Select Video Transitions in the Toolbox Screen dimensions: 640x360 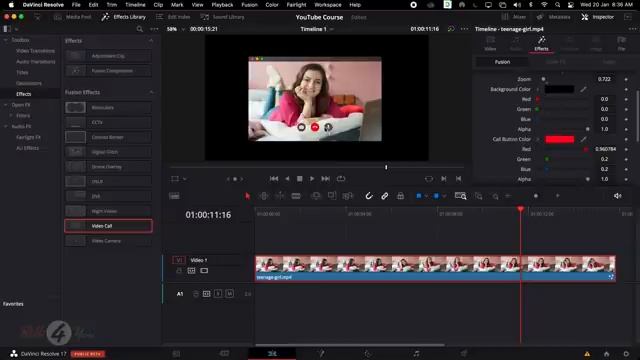point(35,51)
